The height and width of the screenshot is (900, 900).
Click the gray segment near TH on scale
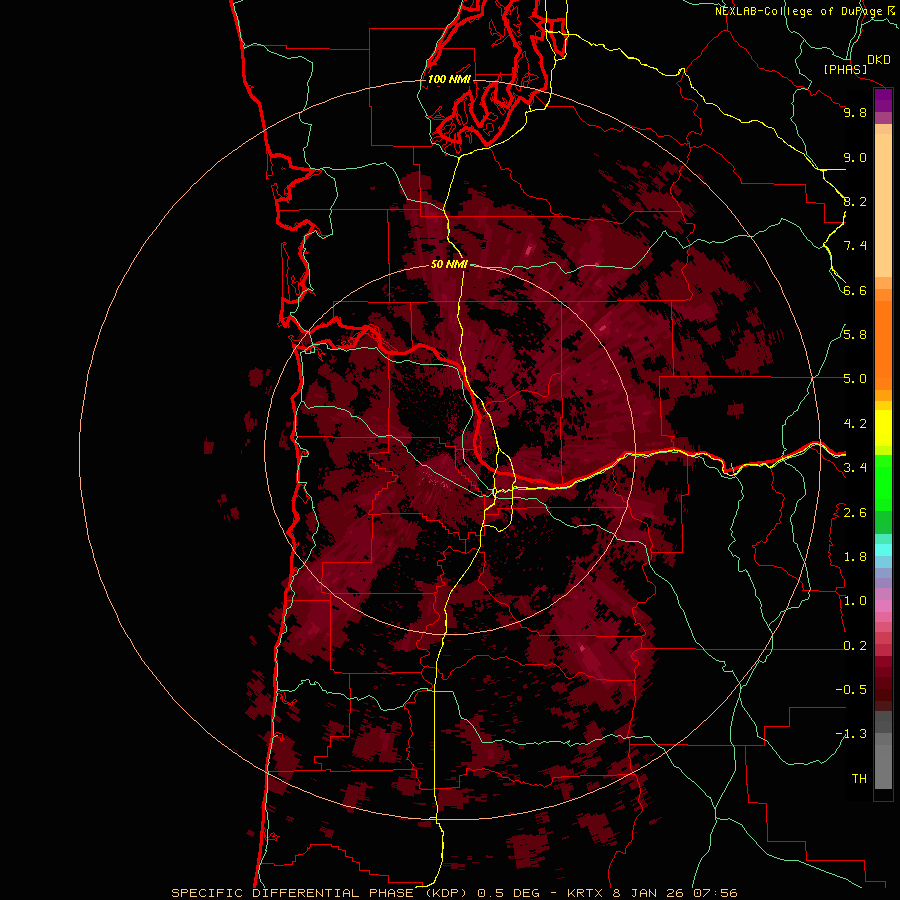click(x=883, y=766)
